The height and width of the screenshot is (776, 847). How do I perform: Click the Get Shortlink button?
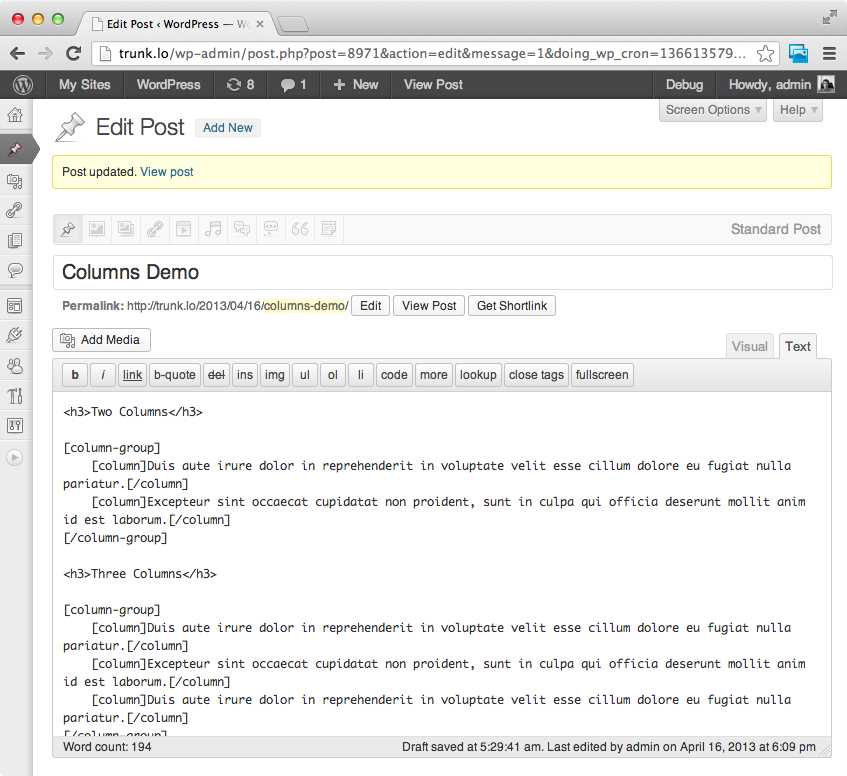click(x=512, y=306)
